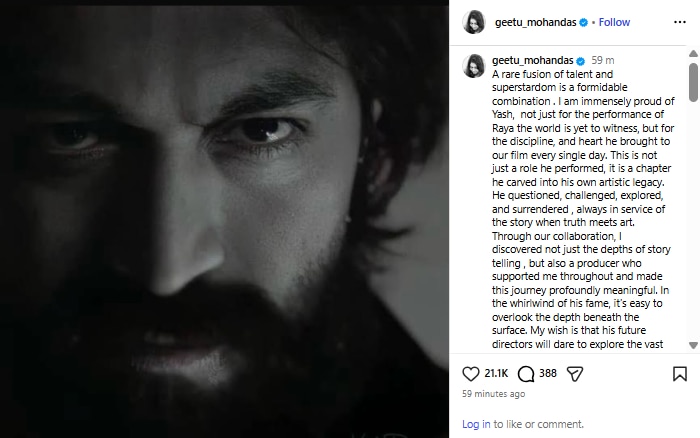The image size is (700, 438).
Task: Follow geetu_mohandas
Action: 614,22
